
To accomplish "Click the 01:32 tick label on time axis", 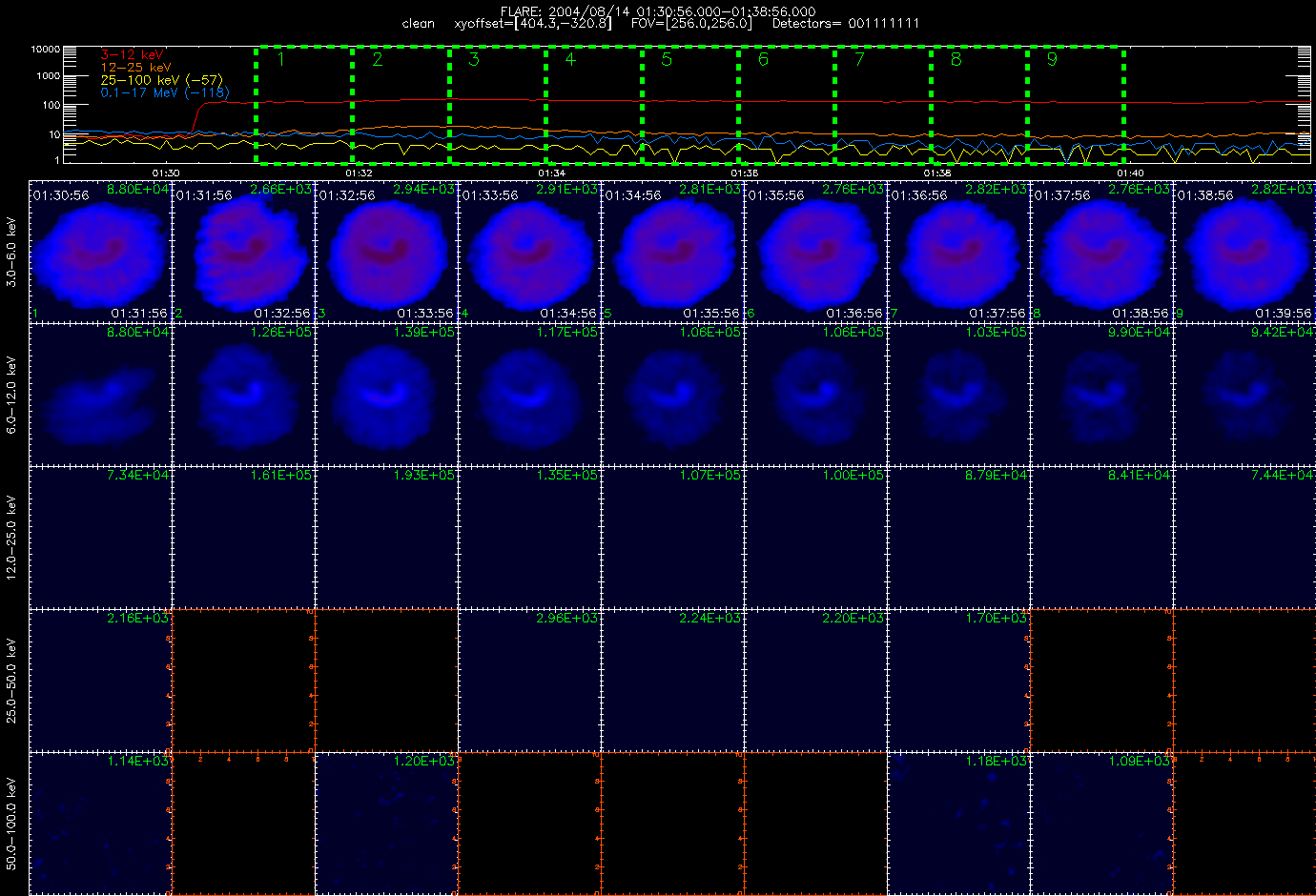I will coord(359,173).
